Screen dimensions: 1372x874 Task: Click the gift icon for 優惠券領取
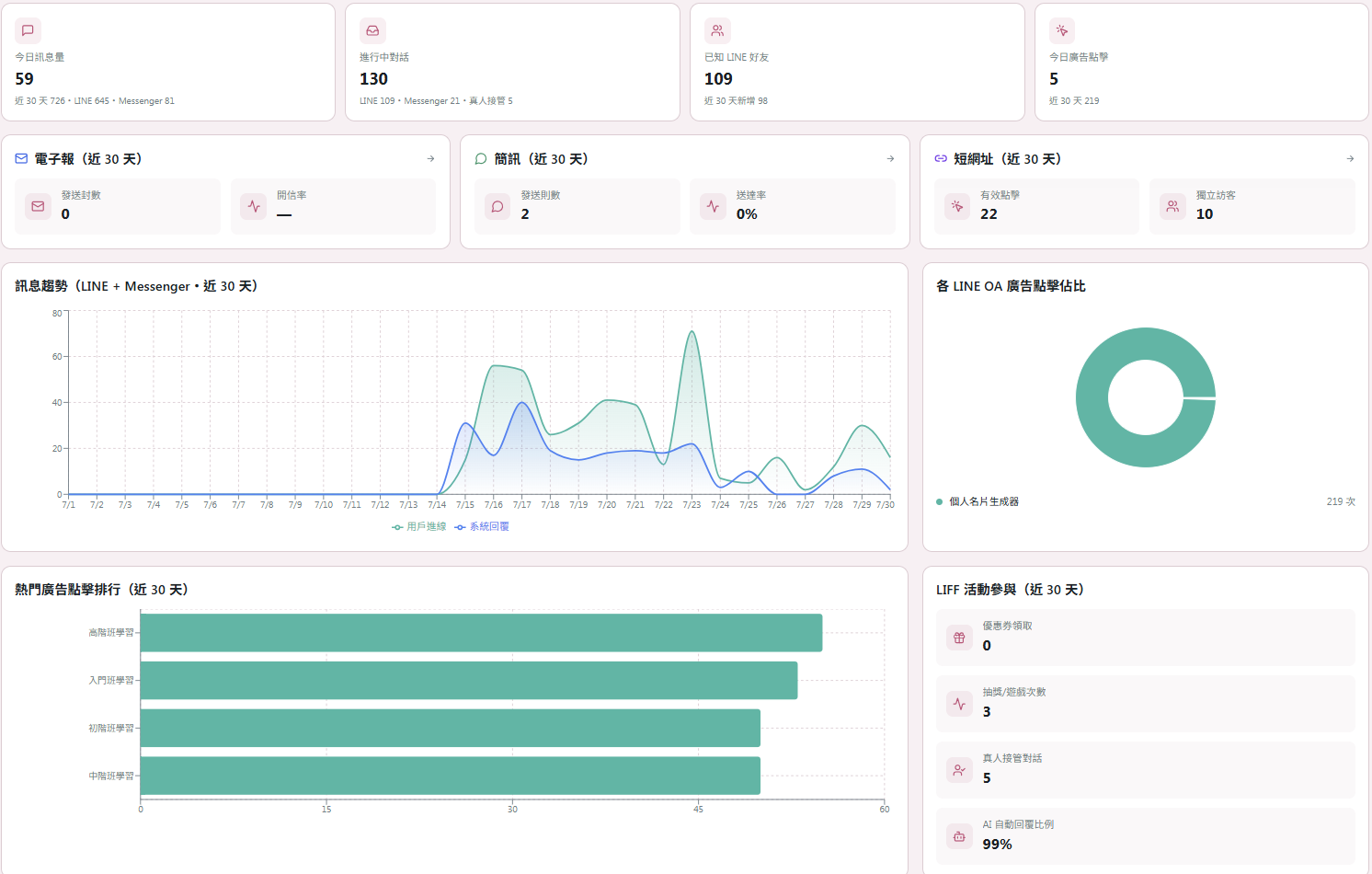pyautogui.click(x=959, y=638)
